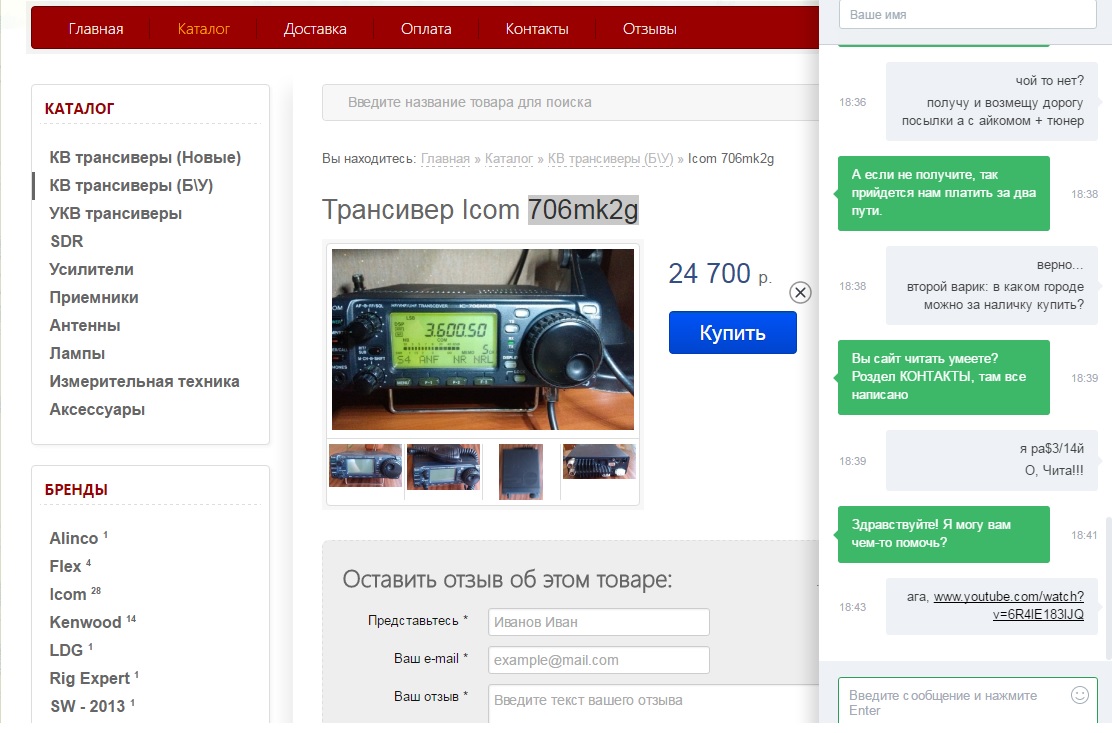Open the Аксессуары category
The image size is (1112, 733).
(97, 410)
